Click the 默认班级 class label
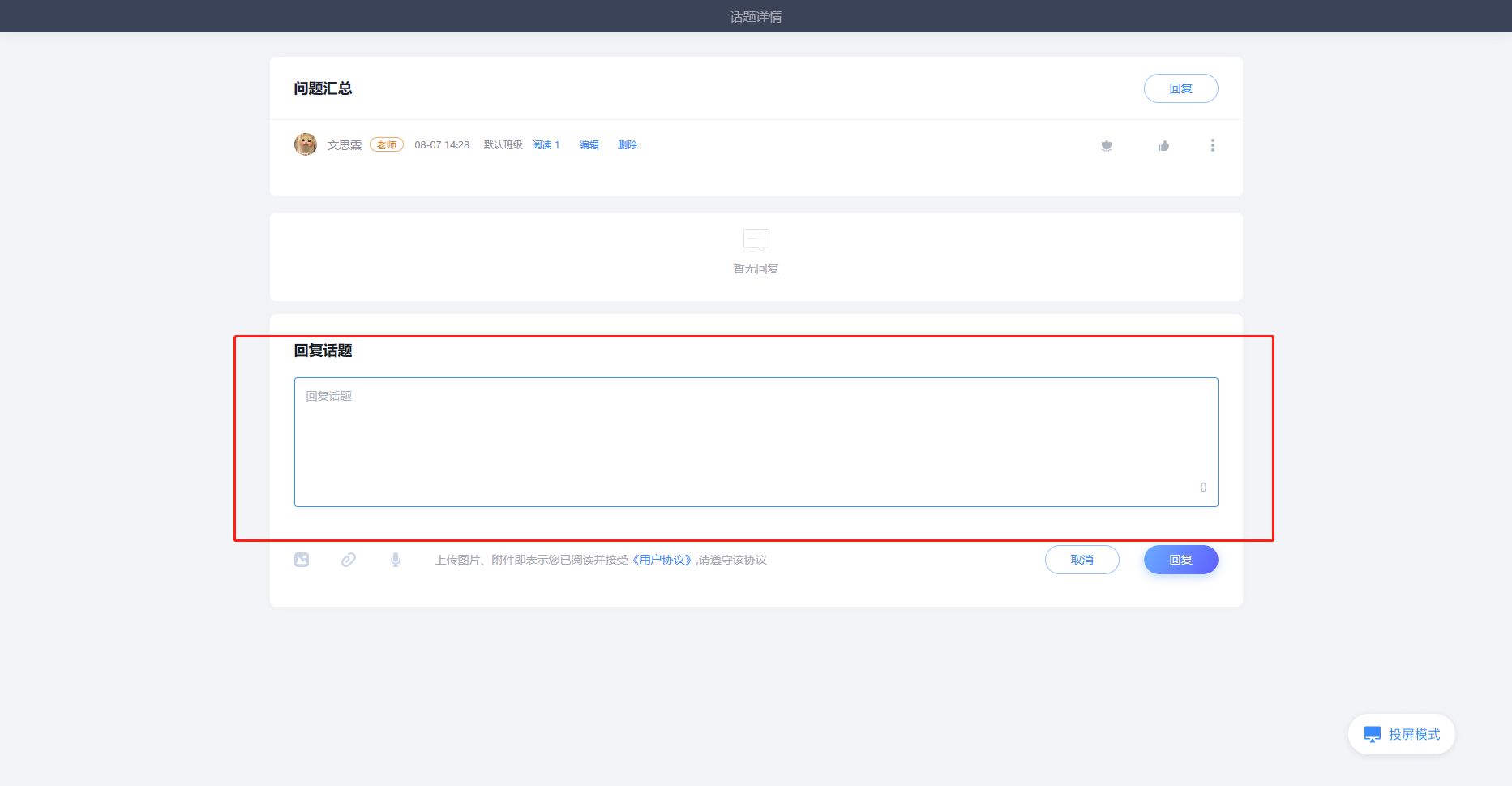The width and height of the screenshot is (1512, 786). (x=503, y=145)
